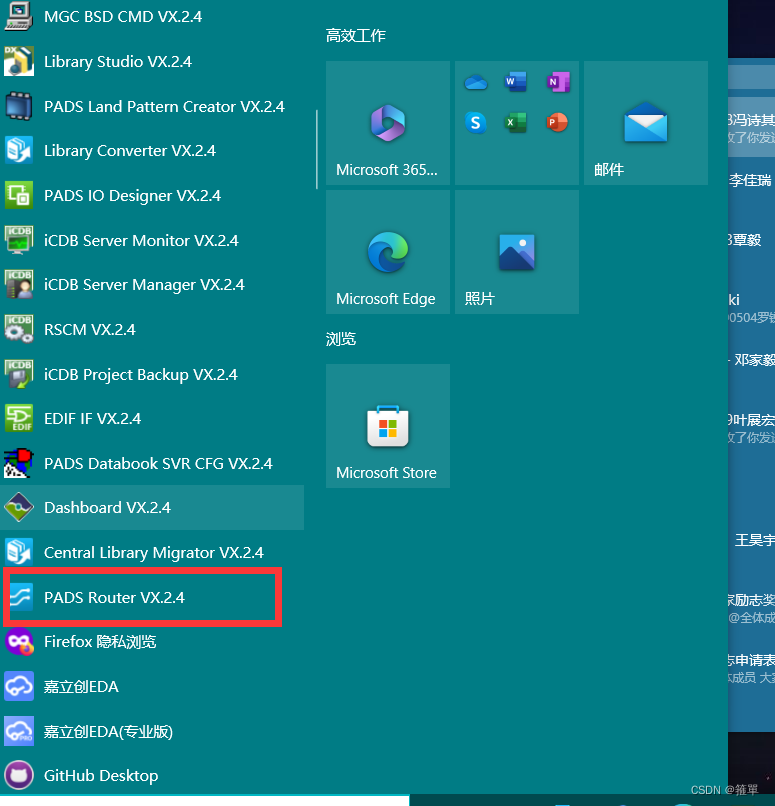The image size is (775, 806).
Task: Open PADS Databook SVR CFG icon
Action: pyautogui.click(x=19, y=463)
